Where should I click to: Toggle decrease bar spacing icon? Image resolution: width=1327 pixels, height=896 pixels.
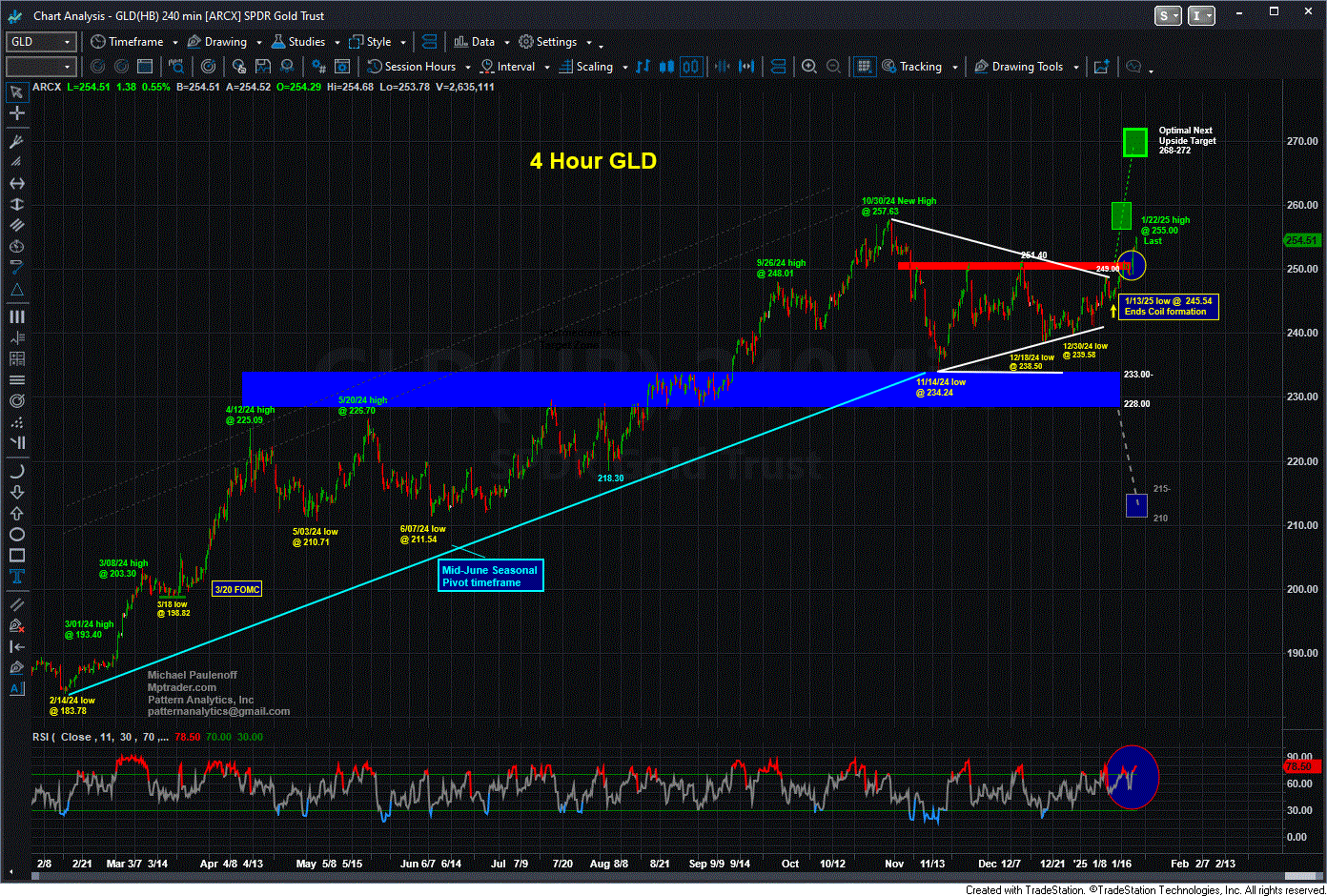tap(722, 67)
